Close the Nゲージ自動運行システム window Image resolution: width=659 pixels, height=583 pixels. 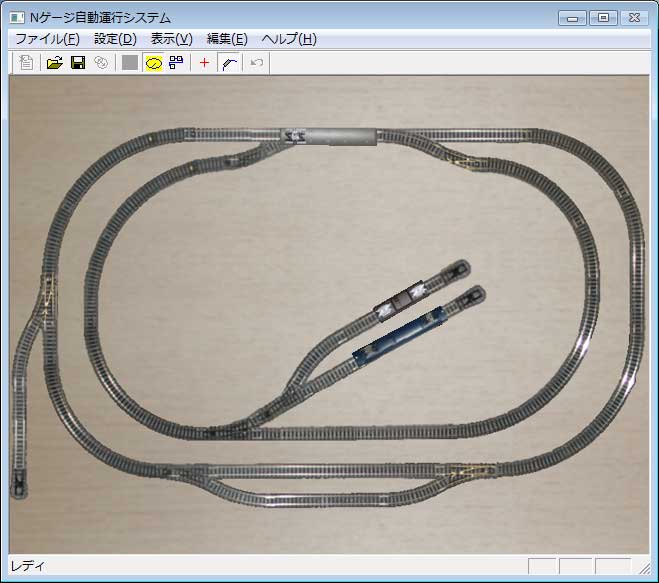pyautogui.click(x=634, y=18)
